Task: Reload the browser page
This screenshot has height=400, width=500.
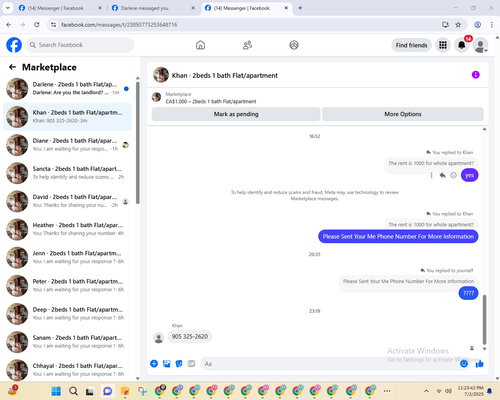Action: click(37, 24)
